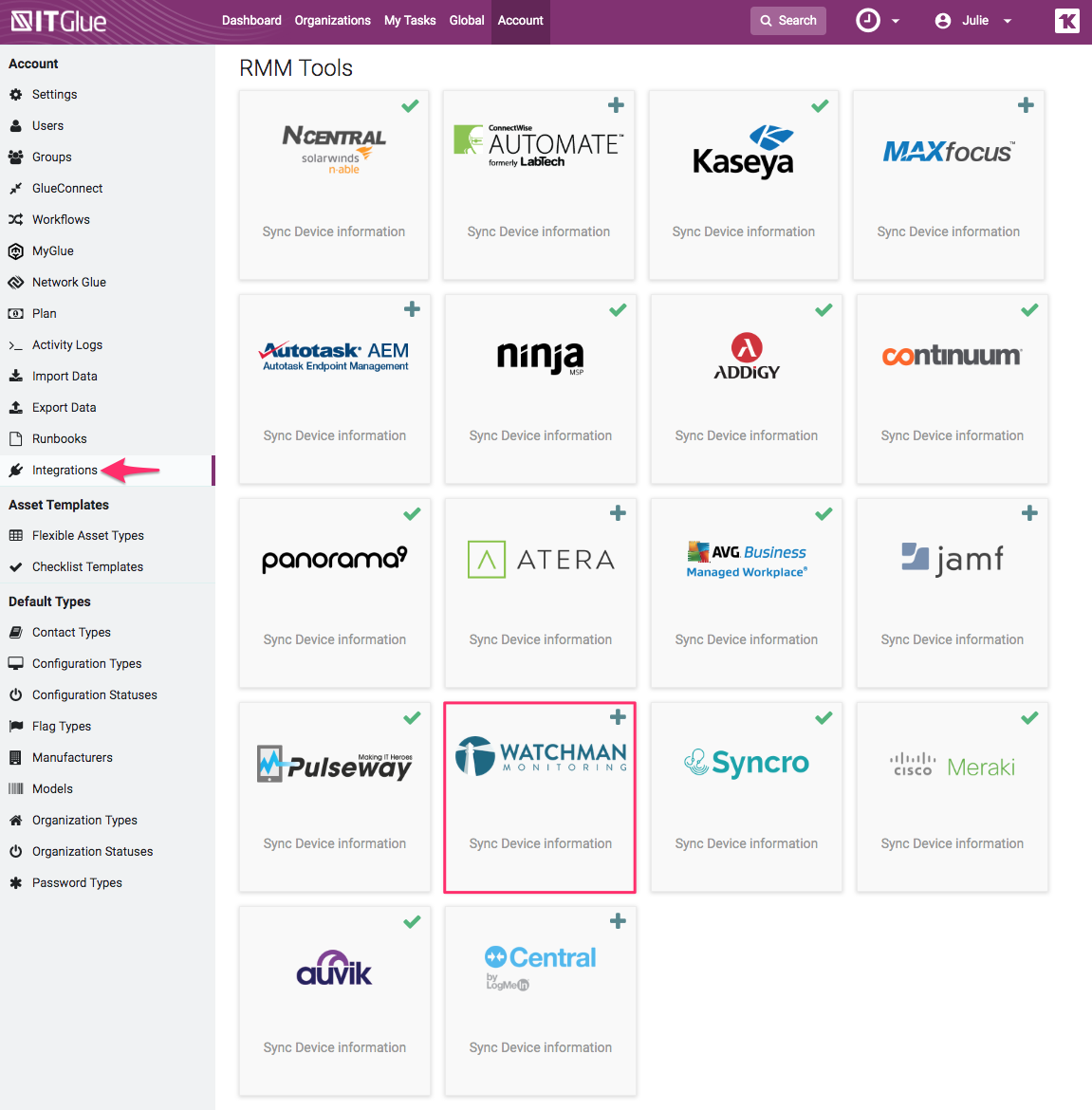Open the Auvik integration card
The image size is (1092, 1110).
[335, 1001]
